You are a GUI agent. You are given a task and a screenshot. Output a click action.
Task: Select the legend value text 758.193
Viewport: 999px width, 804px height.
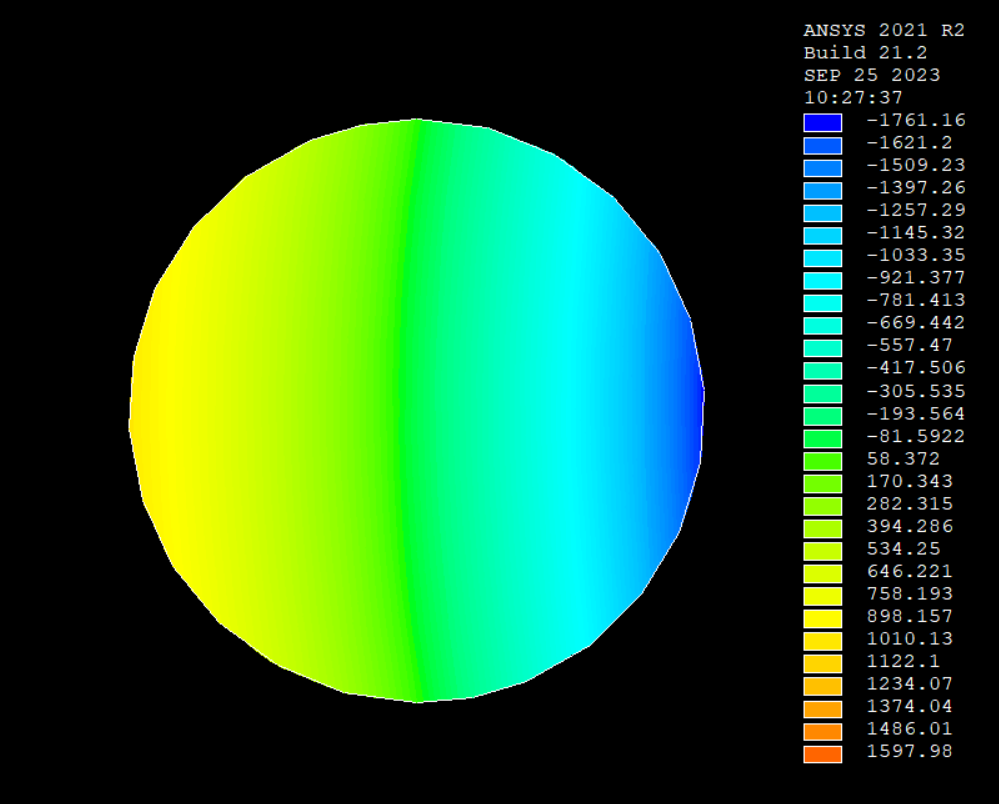(910, 594)
